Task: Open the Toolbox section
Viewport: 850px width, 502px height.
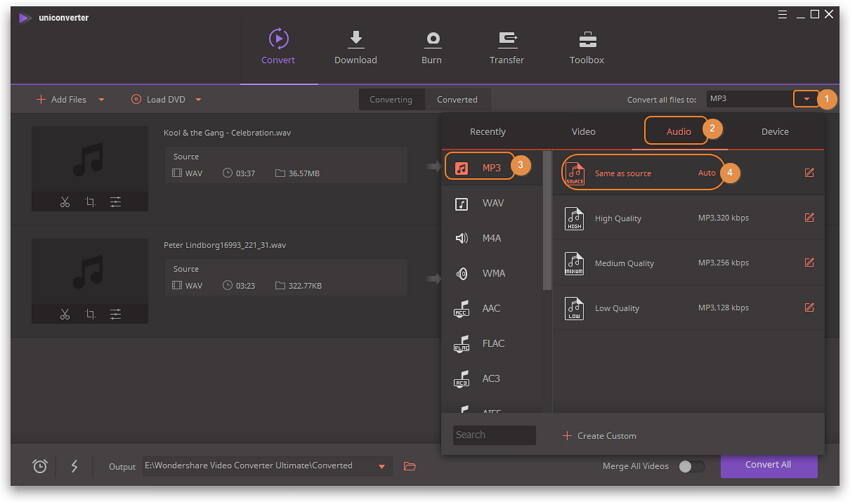Action: pyautogui.click(x=587, y=47)
